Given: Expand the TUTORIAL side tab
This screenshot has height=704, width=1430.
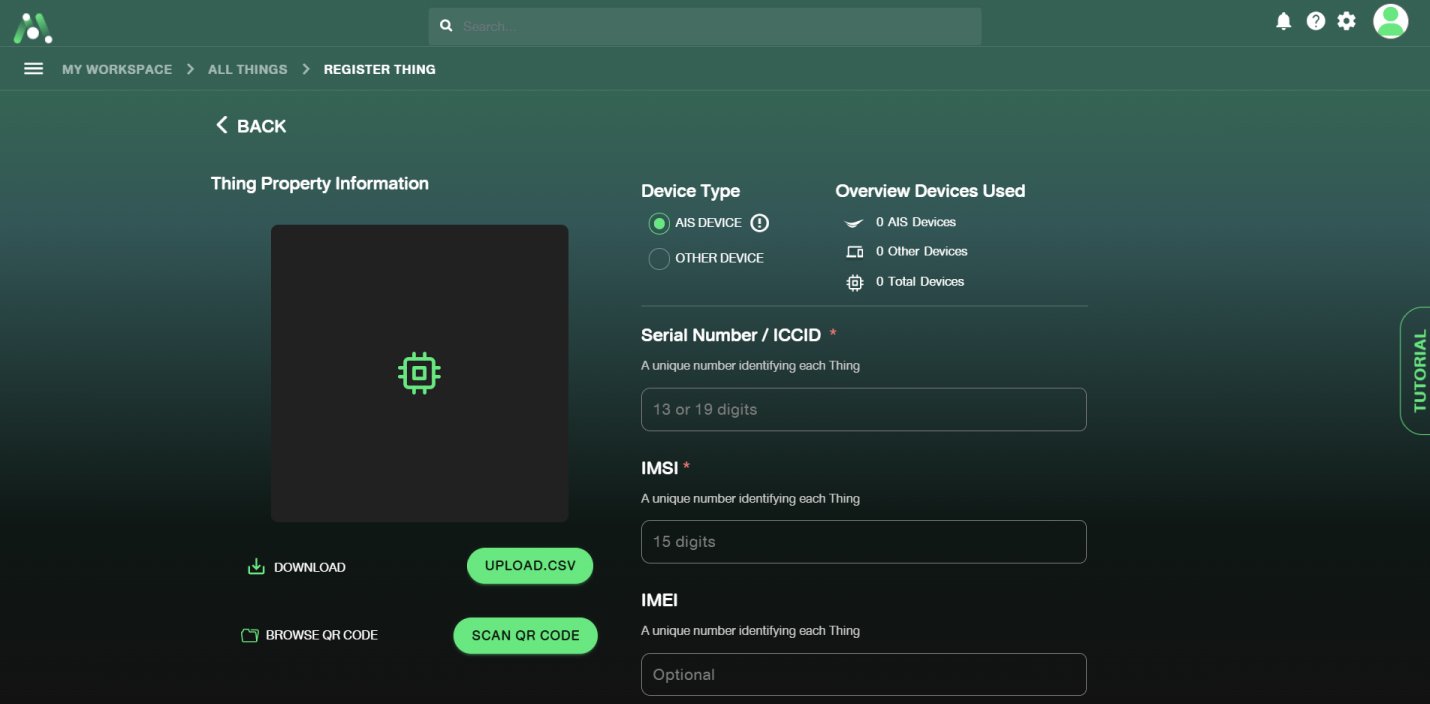Looking at the screenshot, I should [1416, 370].
